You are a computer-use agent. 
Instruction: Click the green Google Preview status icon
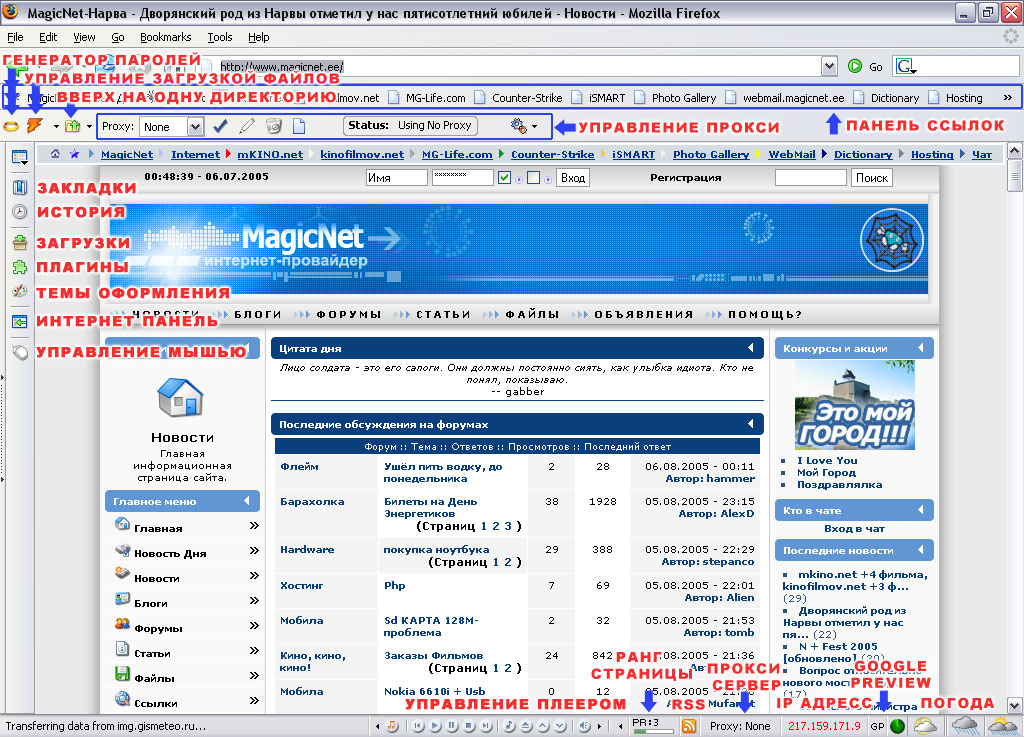(897, 726)
